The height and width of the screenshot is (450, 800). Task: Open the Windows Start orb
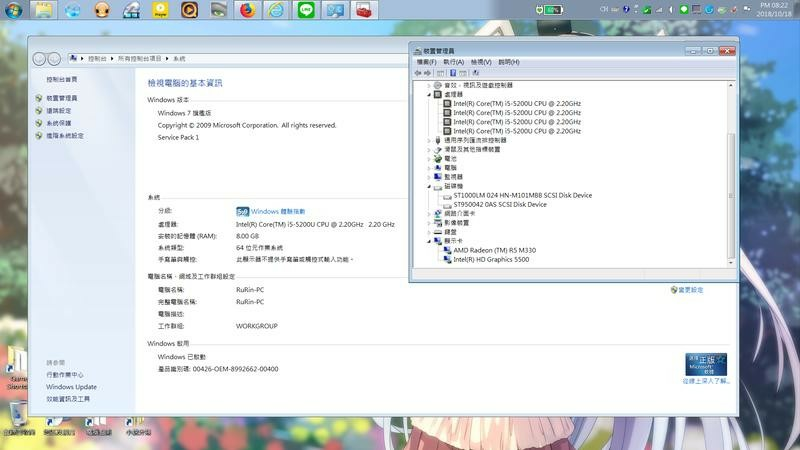coord(13,10)
